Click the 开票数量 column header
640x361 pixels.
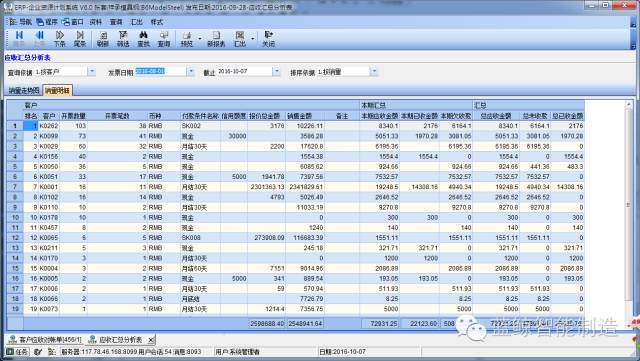73,116
